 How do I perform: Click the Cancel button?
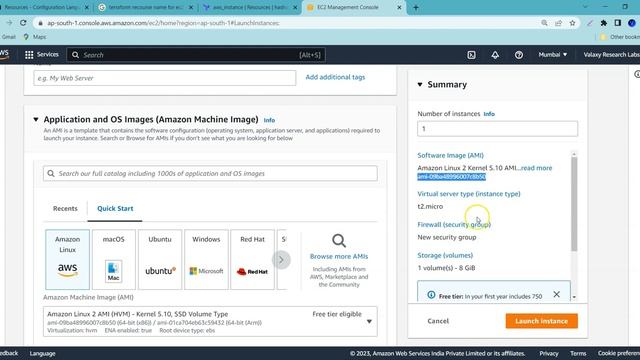(x=438, y=321)
